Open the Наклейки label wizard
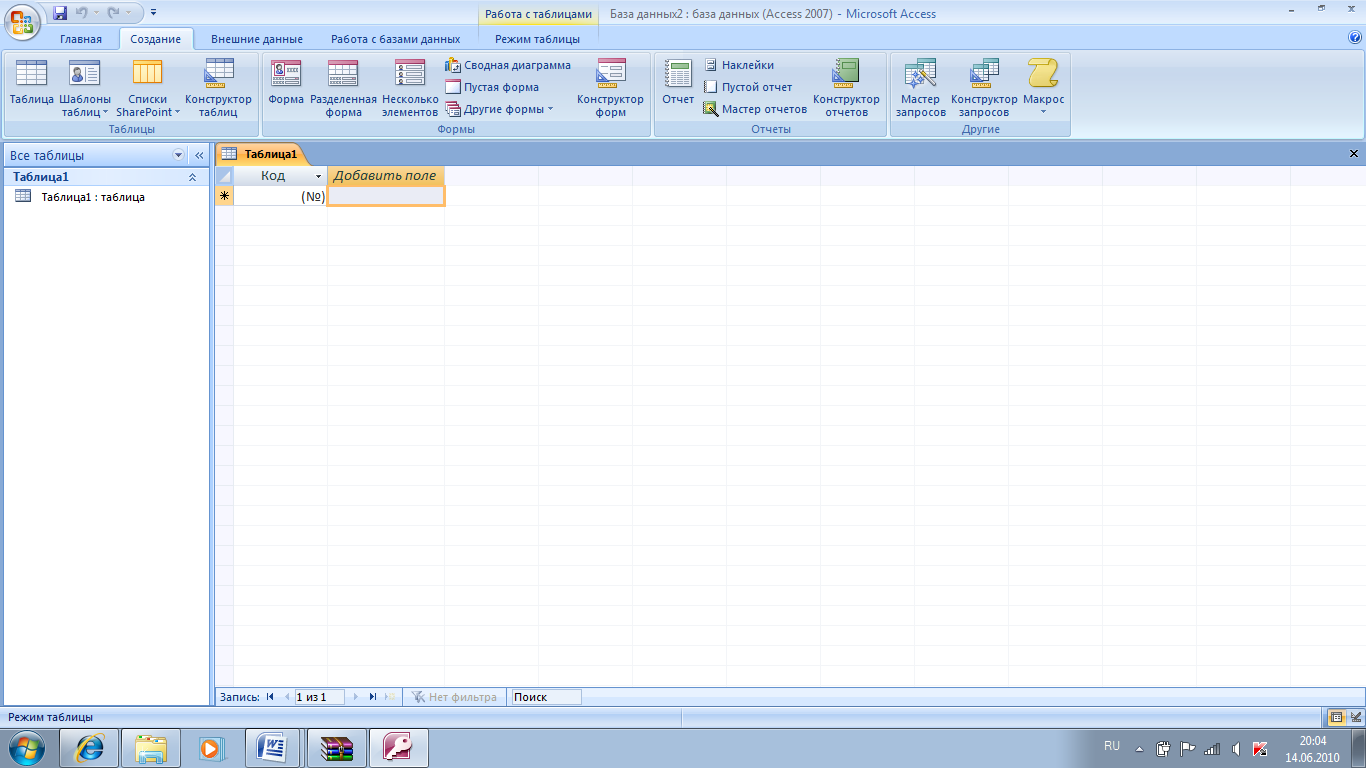Screen dimensions: 1366x768 tap(738, 65)
